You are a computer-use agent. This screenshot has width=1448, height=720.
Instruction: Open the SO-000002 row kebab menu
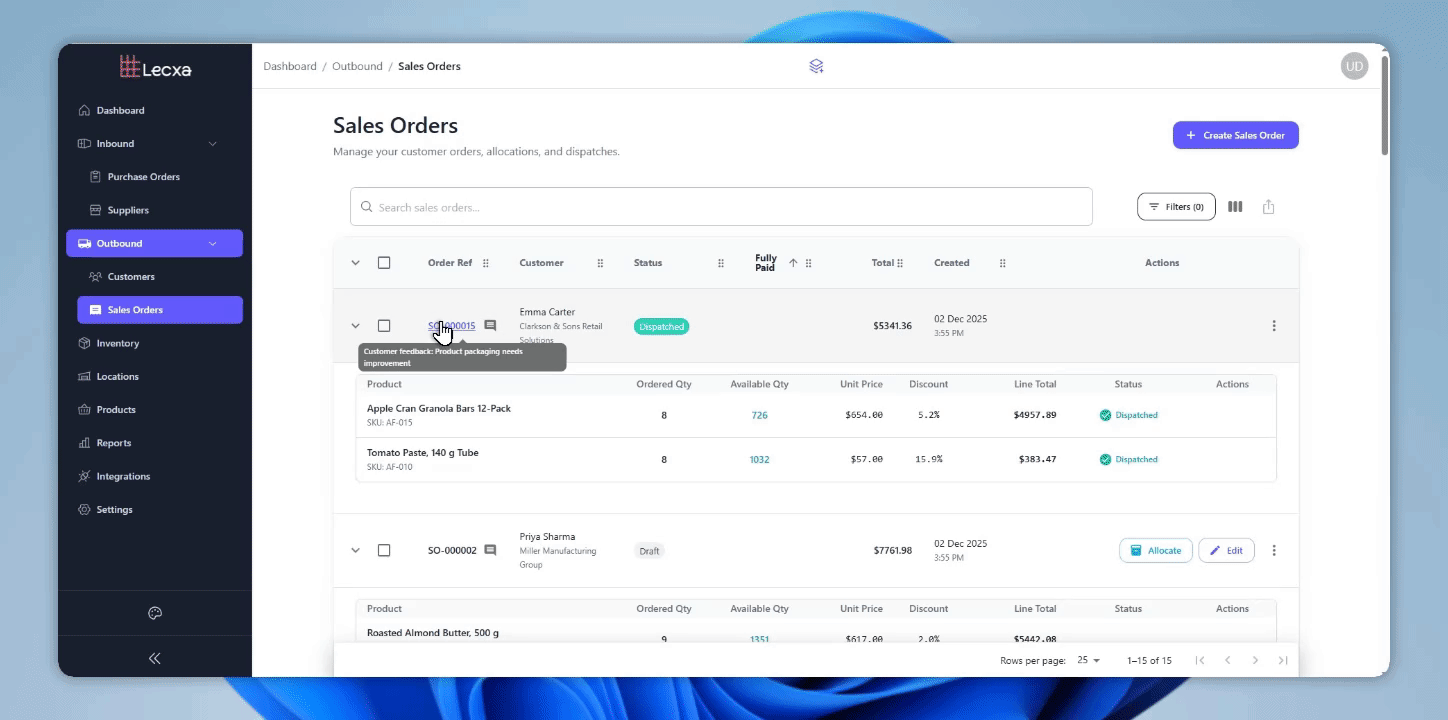[x=1274, y=550]
